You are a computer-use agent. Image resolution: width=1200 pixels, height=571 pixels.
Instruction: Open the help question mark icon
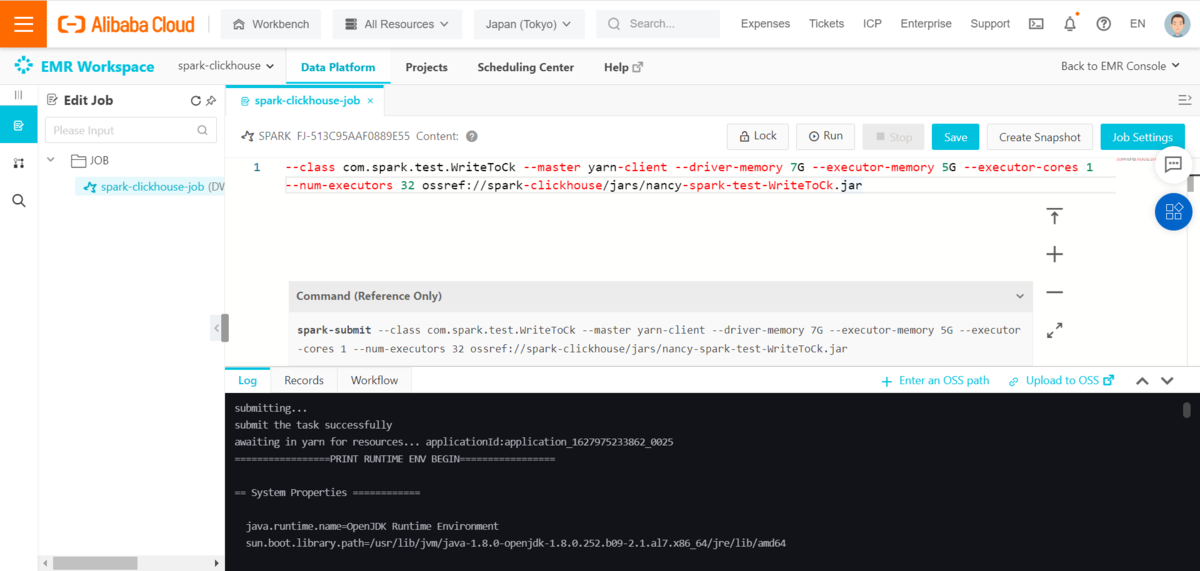click(x=1103, y=24)
